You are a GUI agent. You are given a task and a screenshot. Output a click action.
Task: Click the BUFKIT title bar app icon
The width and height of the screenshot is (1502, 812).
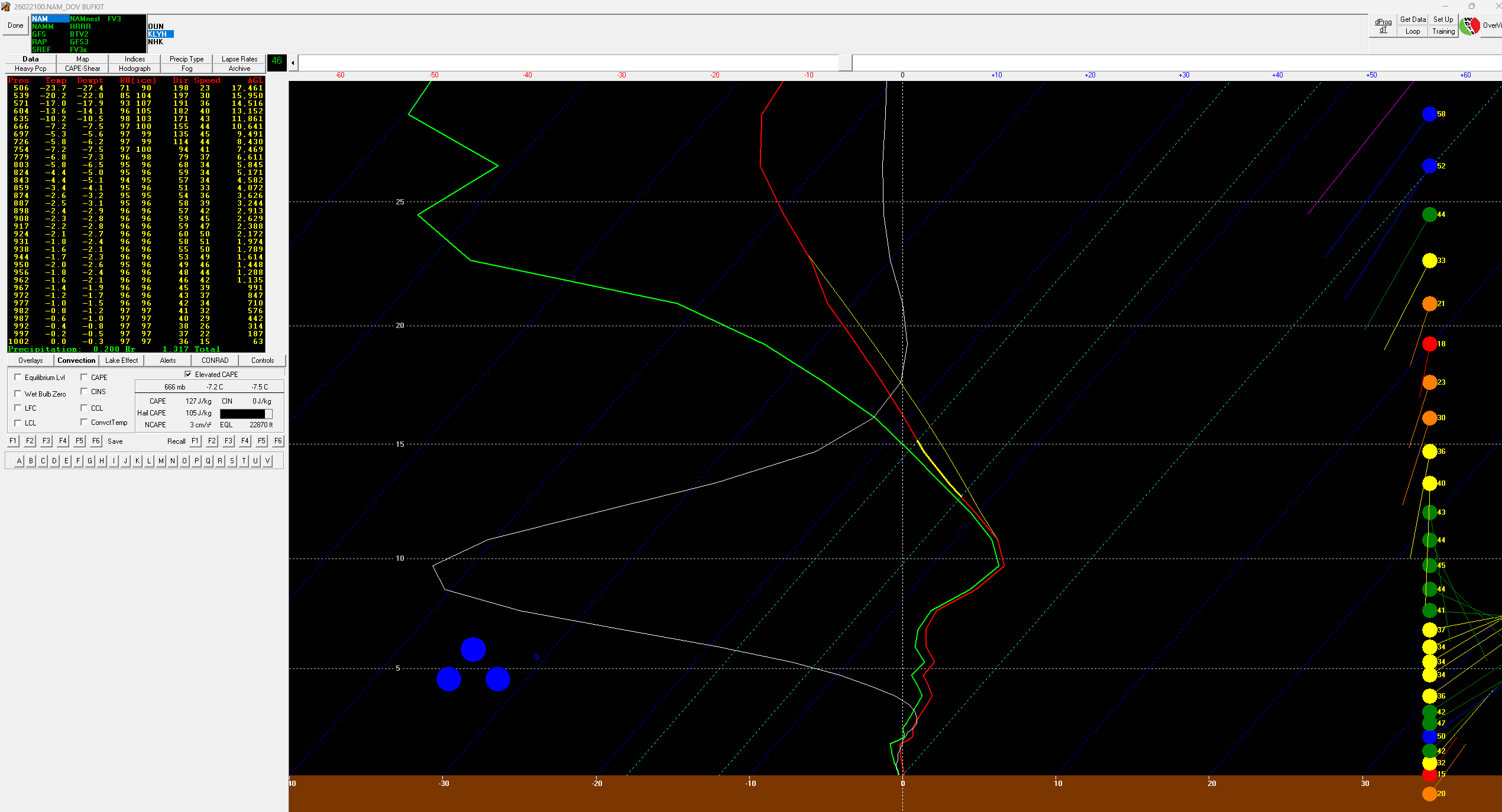coord(6,7)
